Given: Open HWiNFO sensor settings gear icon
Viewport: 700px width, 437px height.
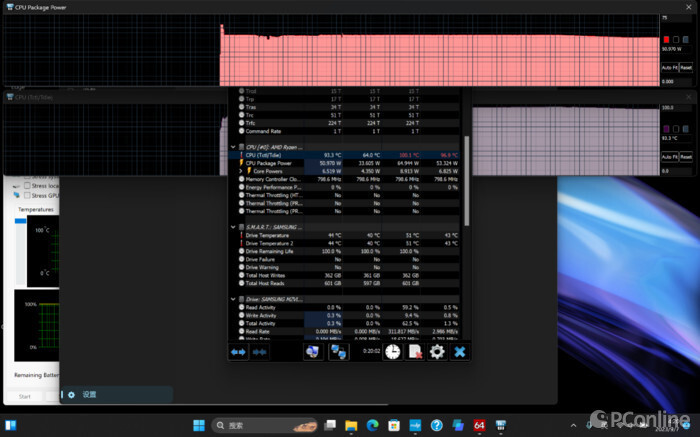Looking at the screenshot, I should (x=437, y=352).
